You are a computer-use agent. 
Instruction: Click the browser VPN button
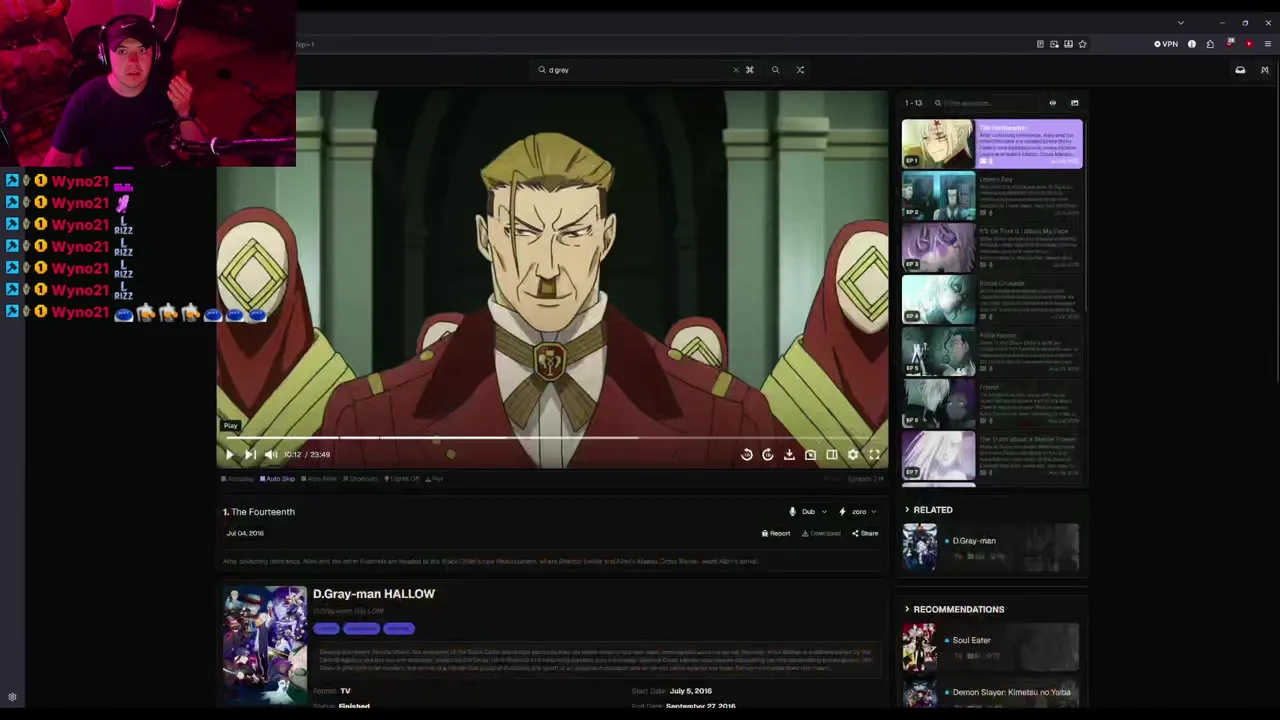coord(1166,44)
